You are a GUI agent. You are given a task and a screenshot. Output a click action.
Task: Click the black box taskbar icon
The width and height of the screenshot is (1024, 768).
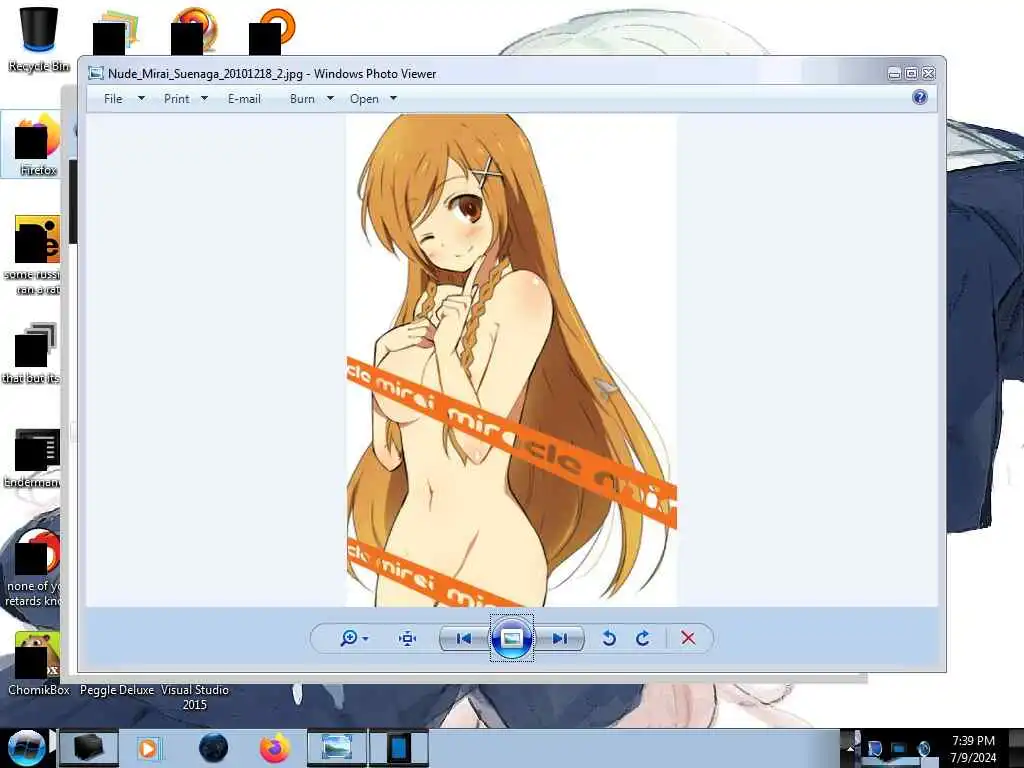pos(89,748)
